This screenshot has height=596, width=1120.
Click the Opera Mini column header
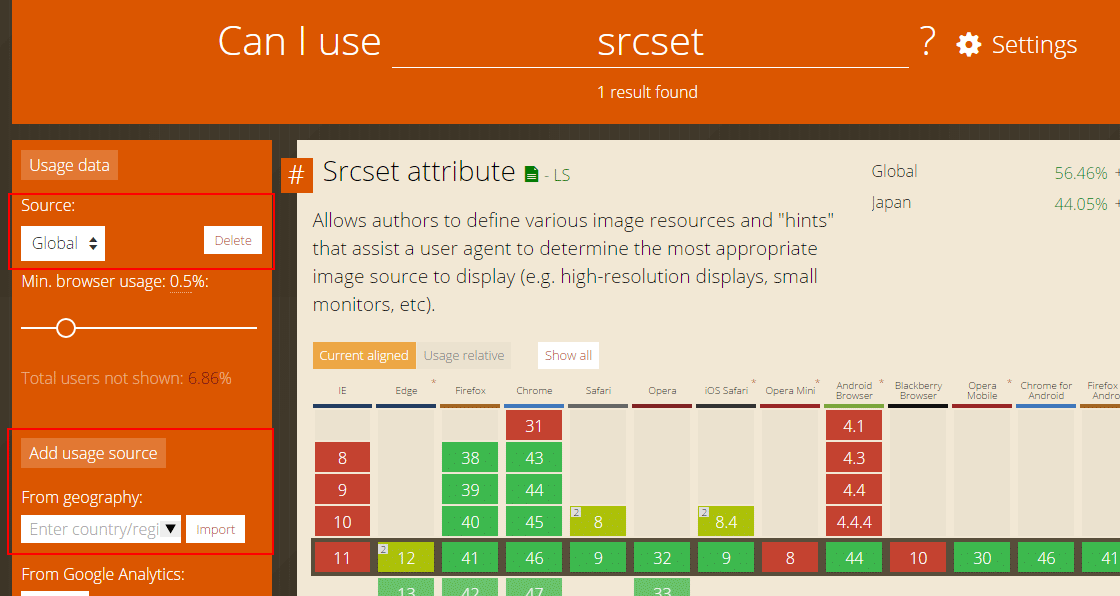point(790,391)
